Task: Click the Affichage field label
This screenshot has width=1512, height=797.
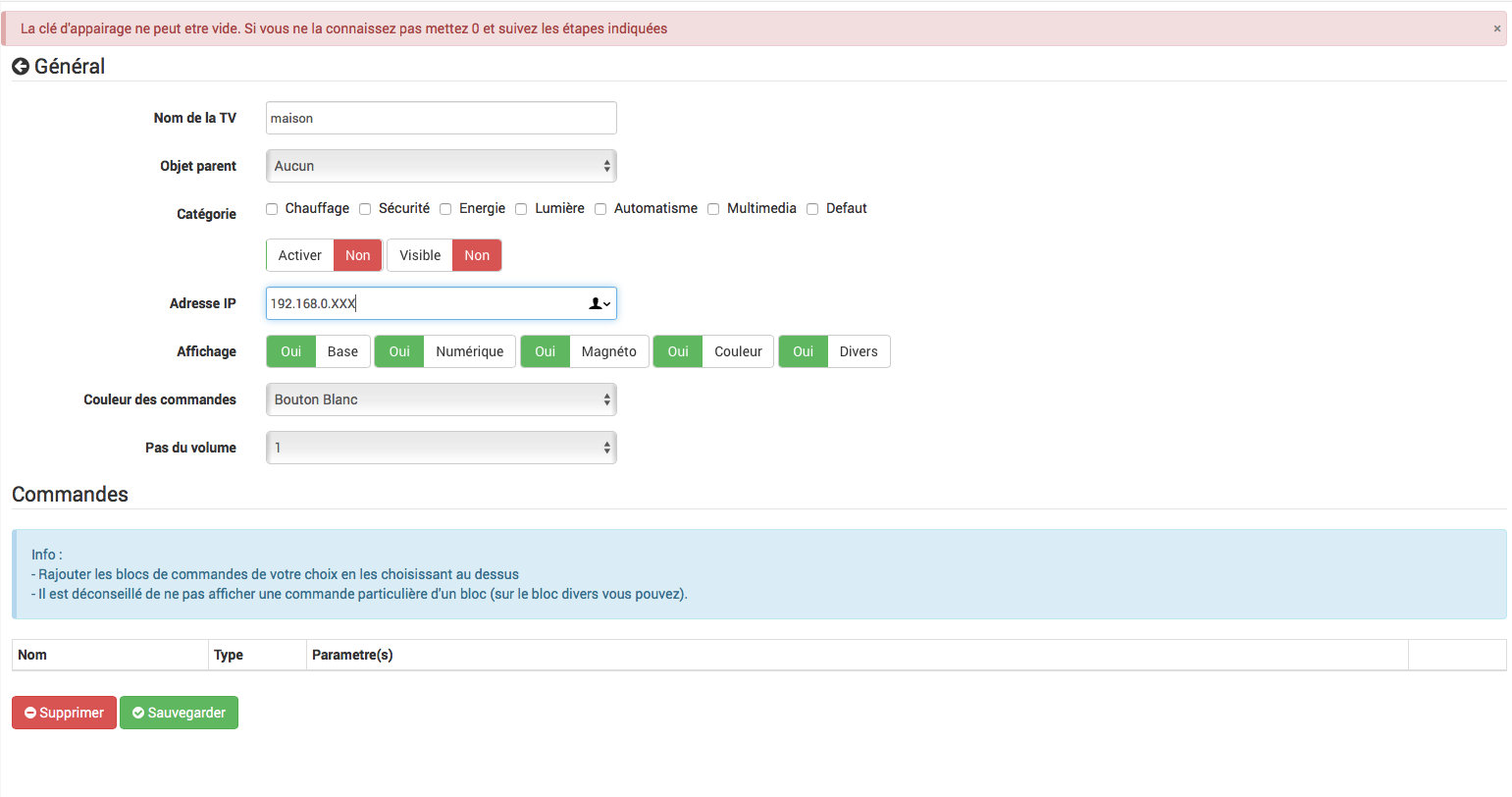Action: [206, 351]
